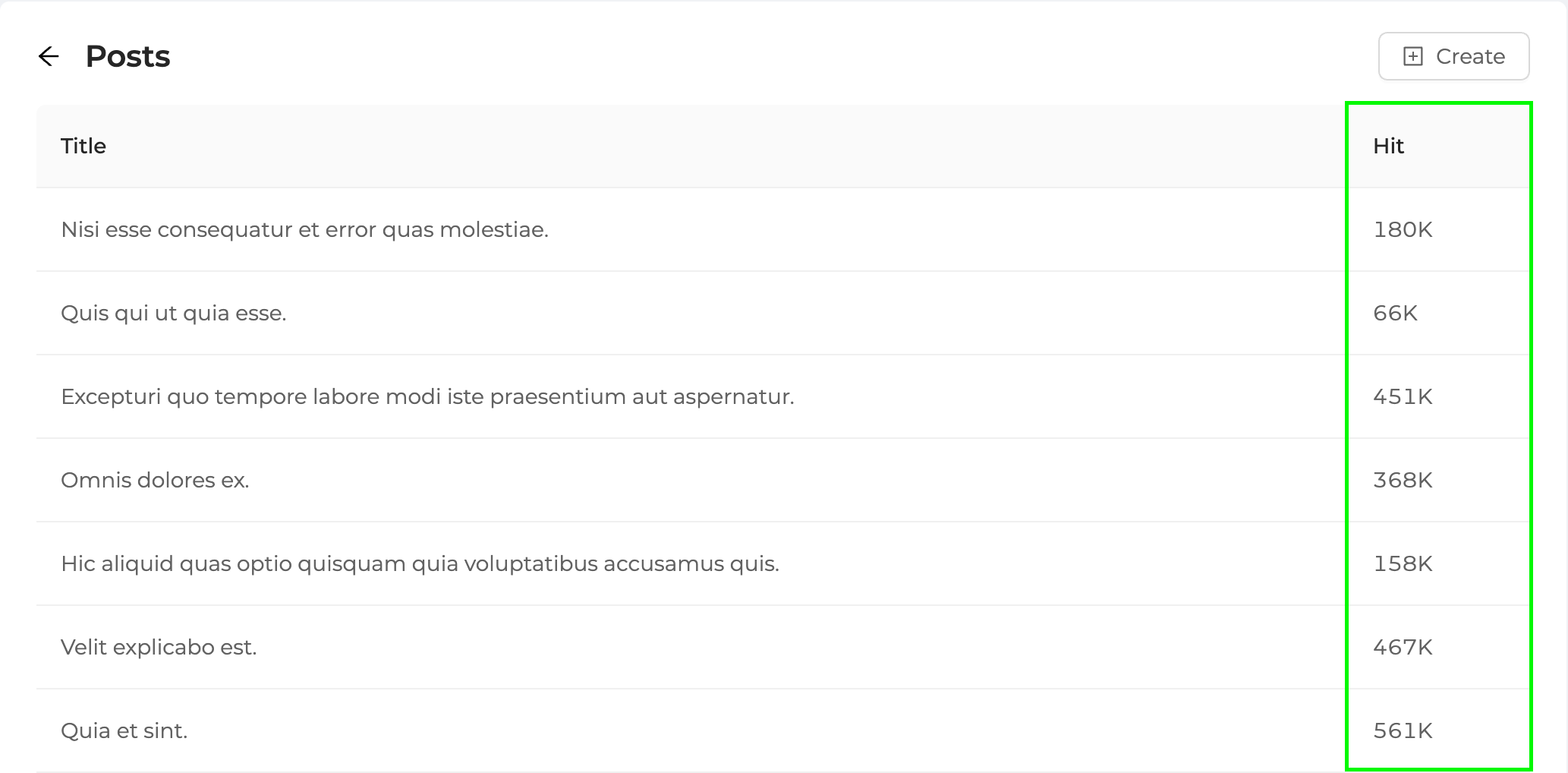The image size is (1568, 773).
Task: Click the back arrow icon
Action: pyautogui.click(x=49, y=56)
